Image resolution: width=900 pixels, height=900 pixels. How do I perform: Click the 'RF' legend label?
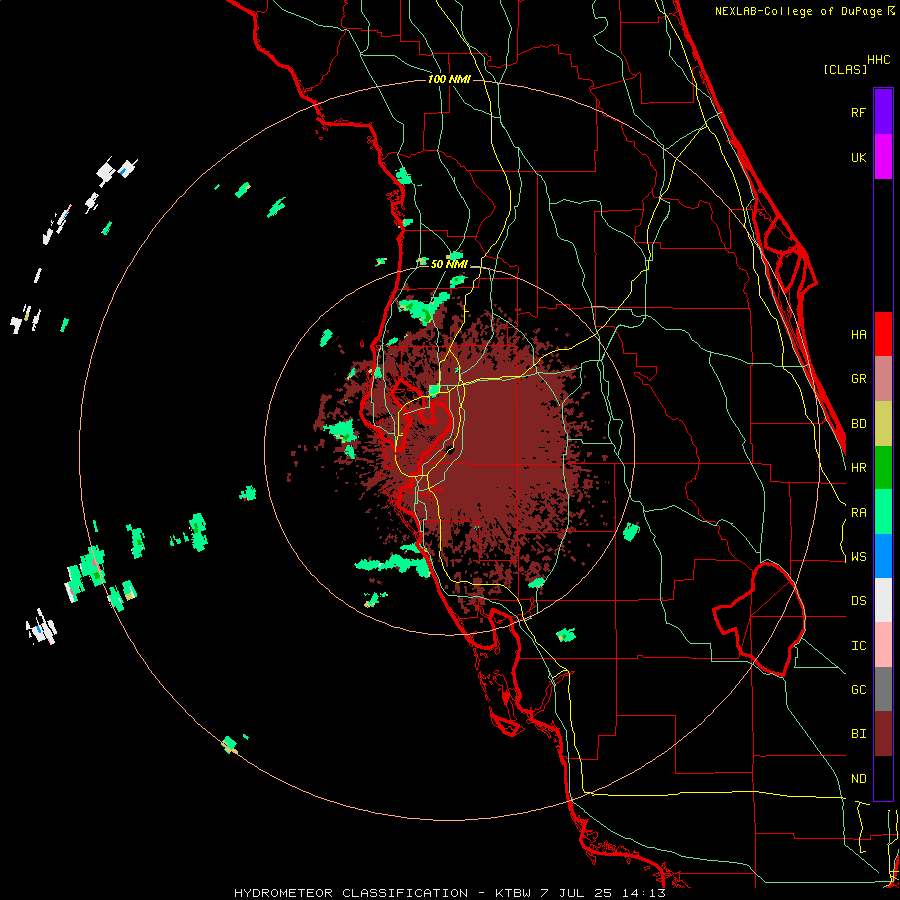859,112
